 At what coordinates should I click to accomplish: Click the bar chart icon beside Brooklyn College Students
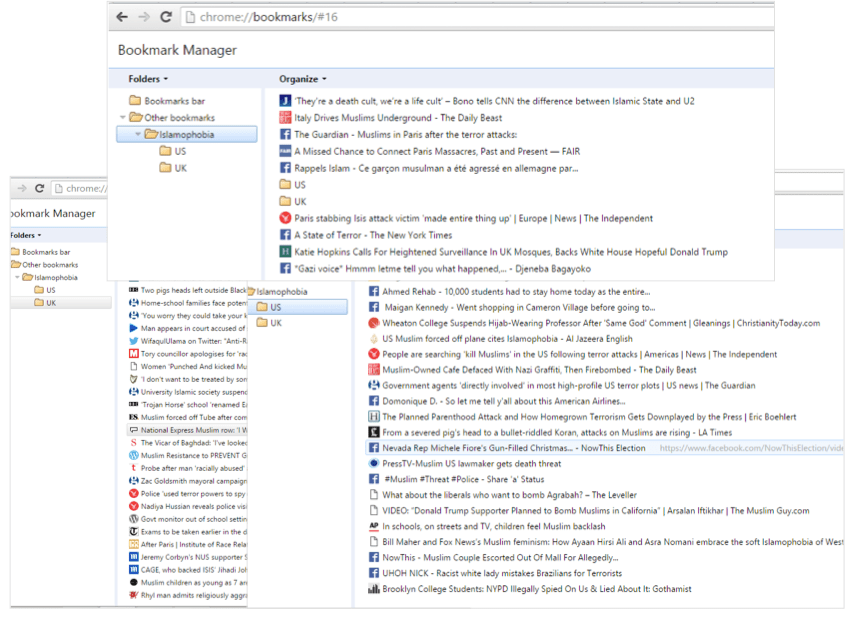point(373,589)
